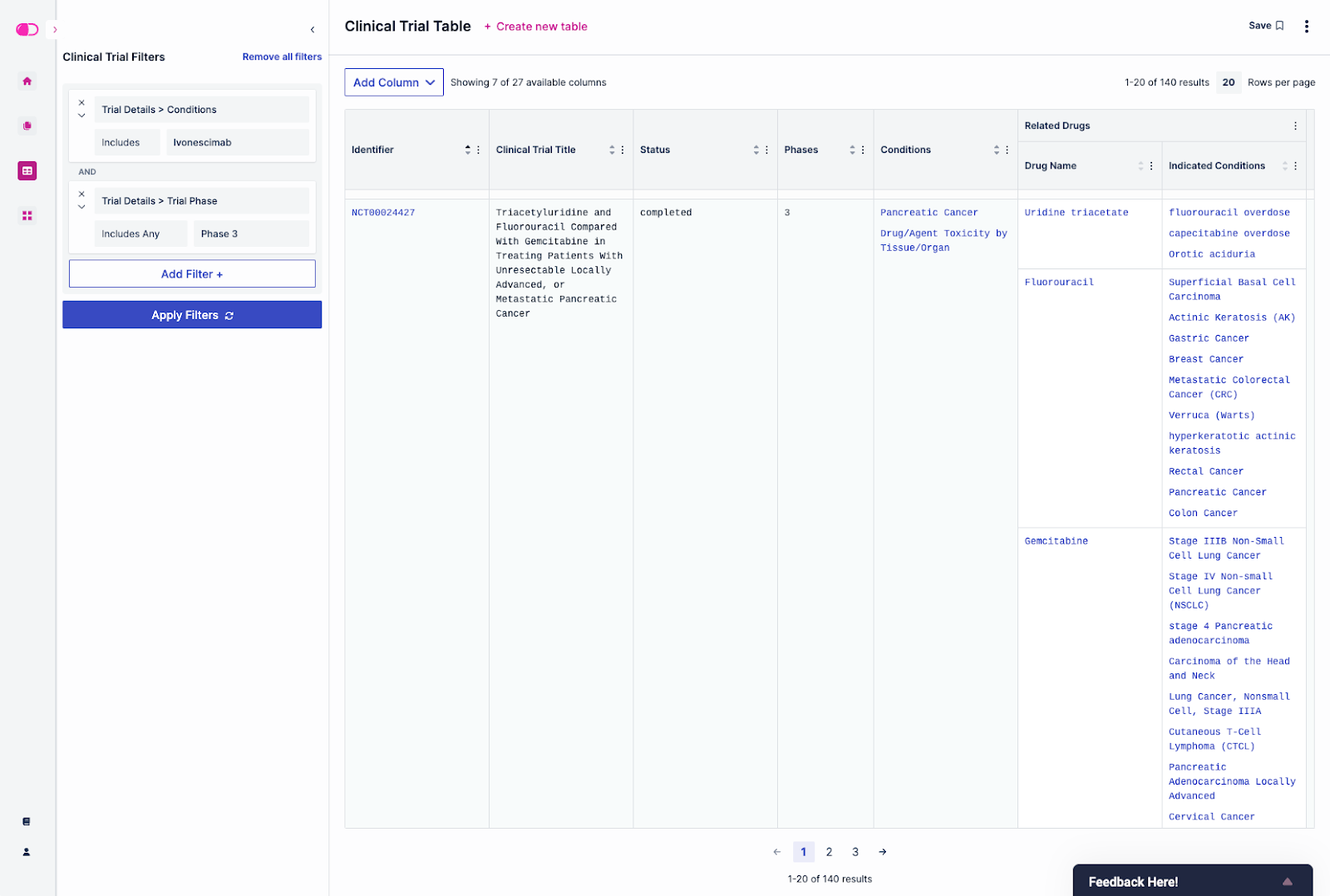This screenshot has height=896, width=1330.
Task: Open the table view sidebar icon
Action: (27, 171)
